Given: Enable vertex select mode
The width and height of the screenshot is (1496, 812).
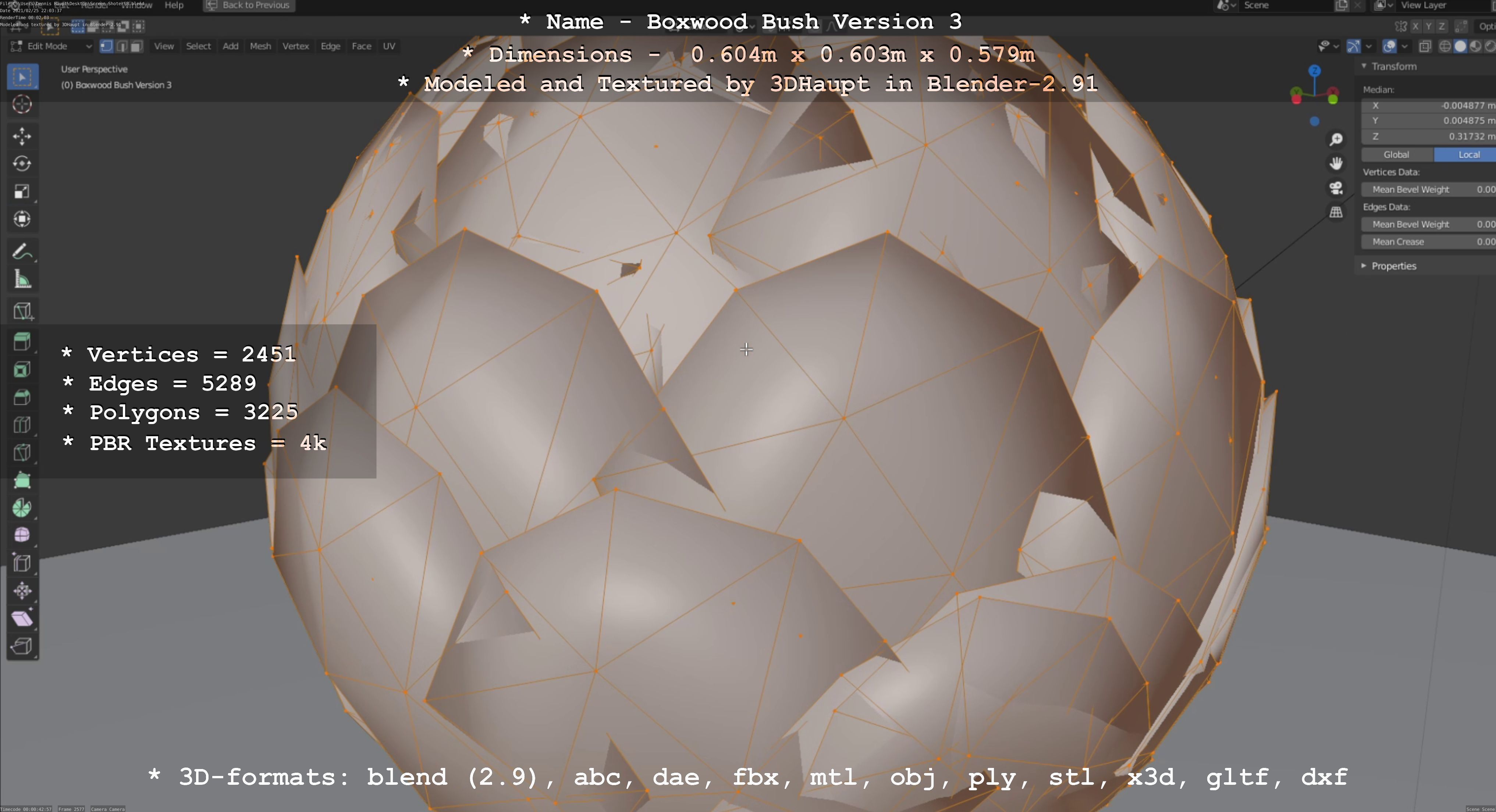Looking at the screenshot, I should click(106, 46).
